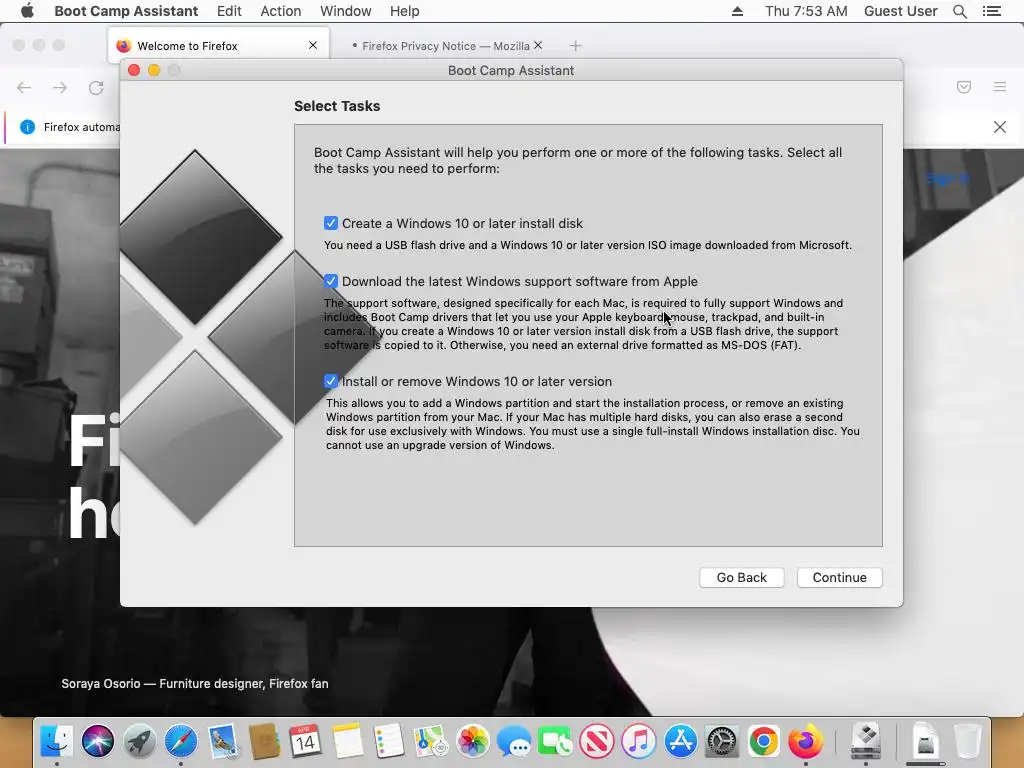
Task: Open FaceTime from the dock
Action: point(555,742)
